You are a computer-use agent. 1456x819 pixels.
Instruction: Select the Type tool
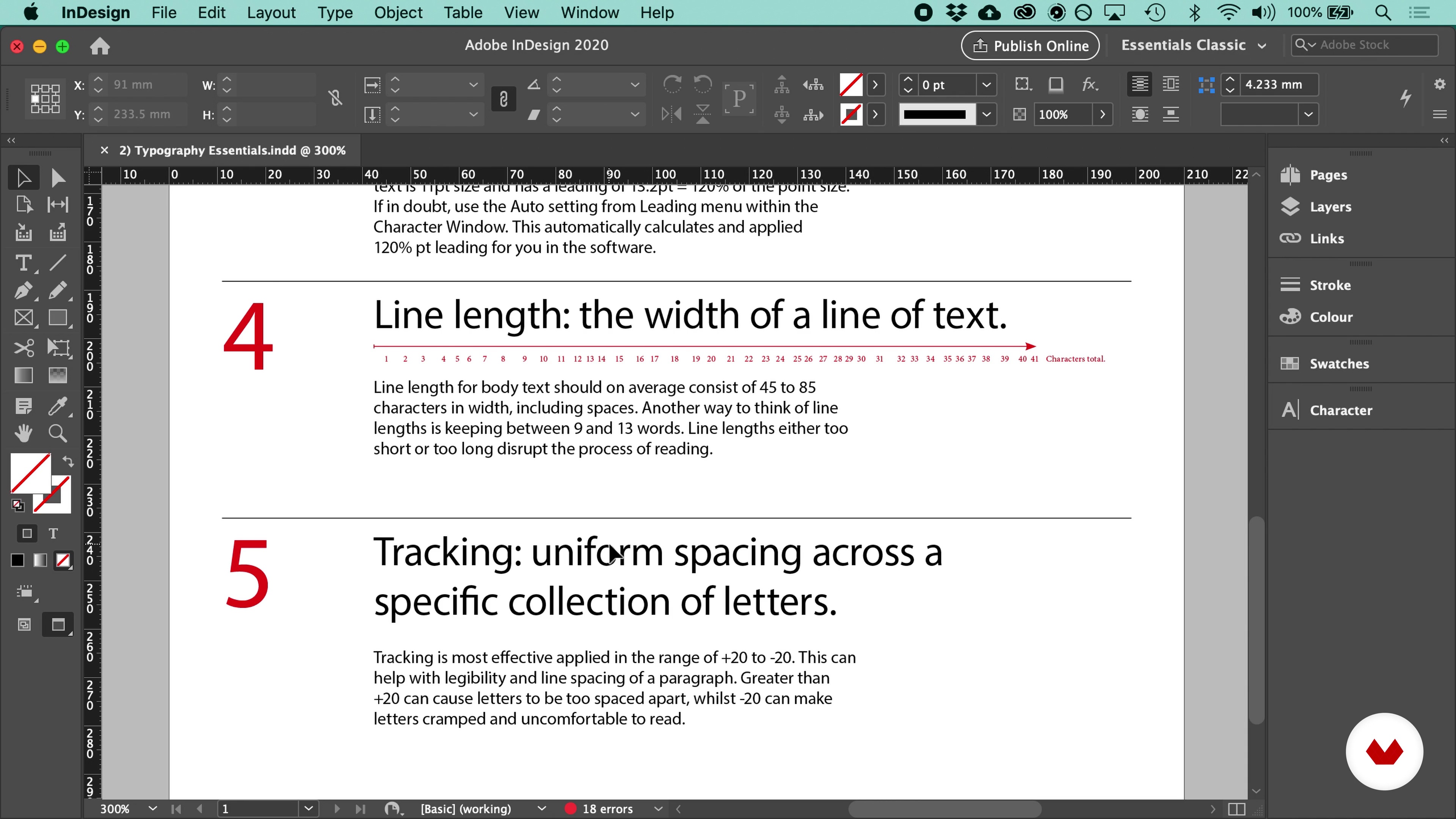pos(24,263)
